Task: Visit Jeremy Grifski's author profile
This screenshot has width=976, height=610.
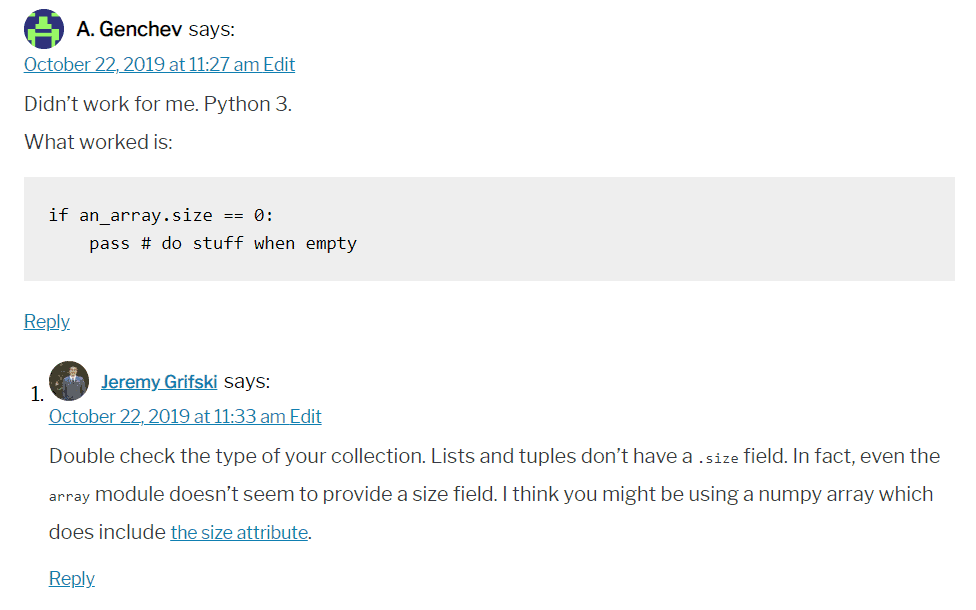Action: pos(159,381)
